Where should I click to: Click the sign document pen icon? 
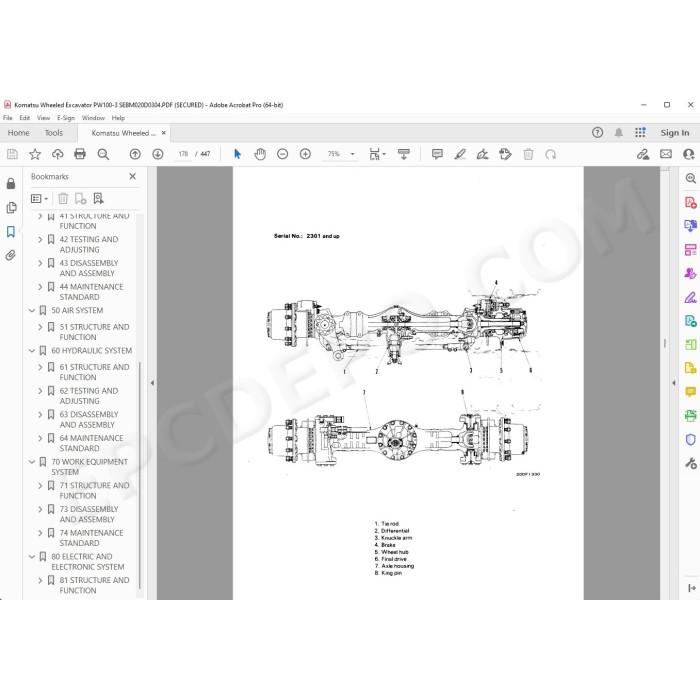click(482, 154)
